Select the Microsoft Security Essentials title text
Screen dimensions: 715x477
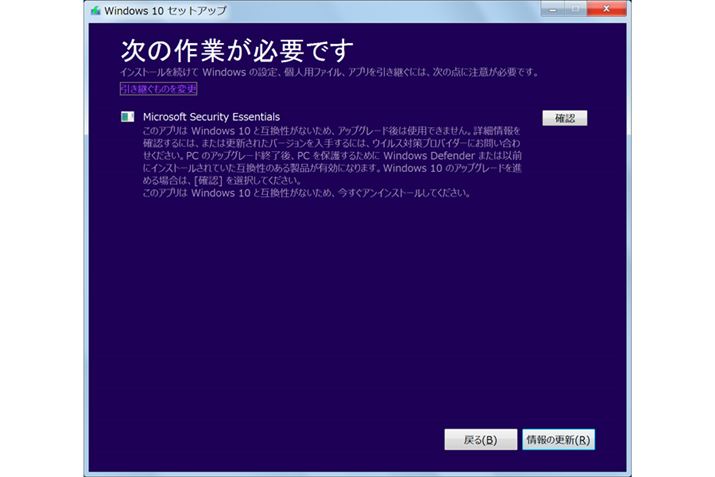[x=212, y=117]
